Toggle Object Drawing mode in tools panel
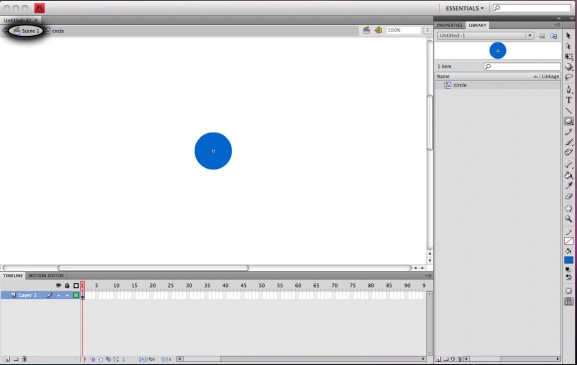577x365 pixels. pyautogui.click(x=569, y=291)
